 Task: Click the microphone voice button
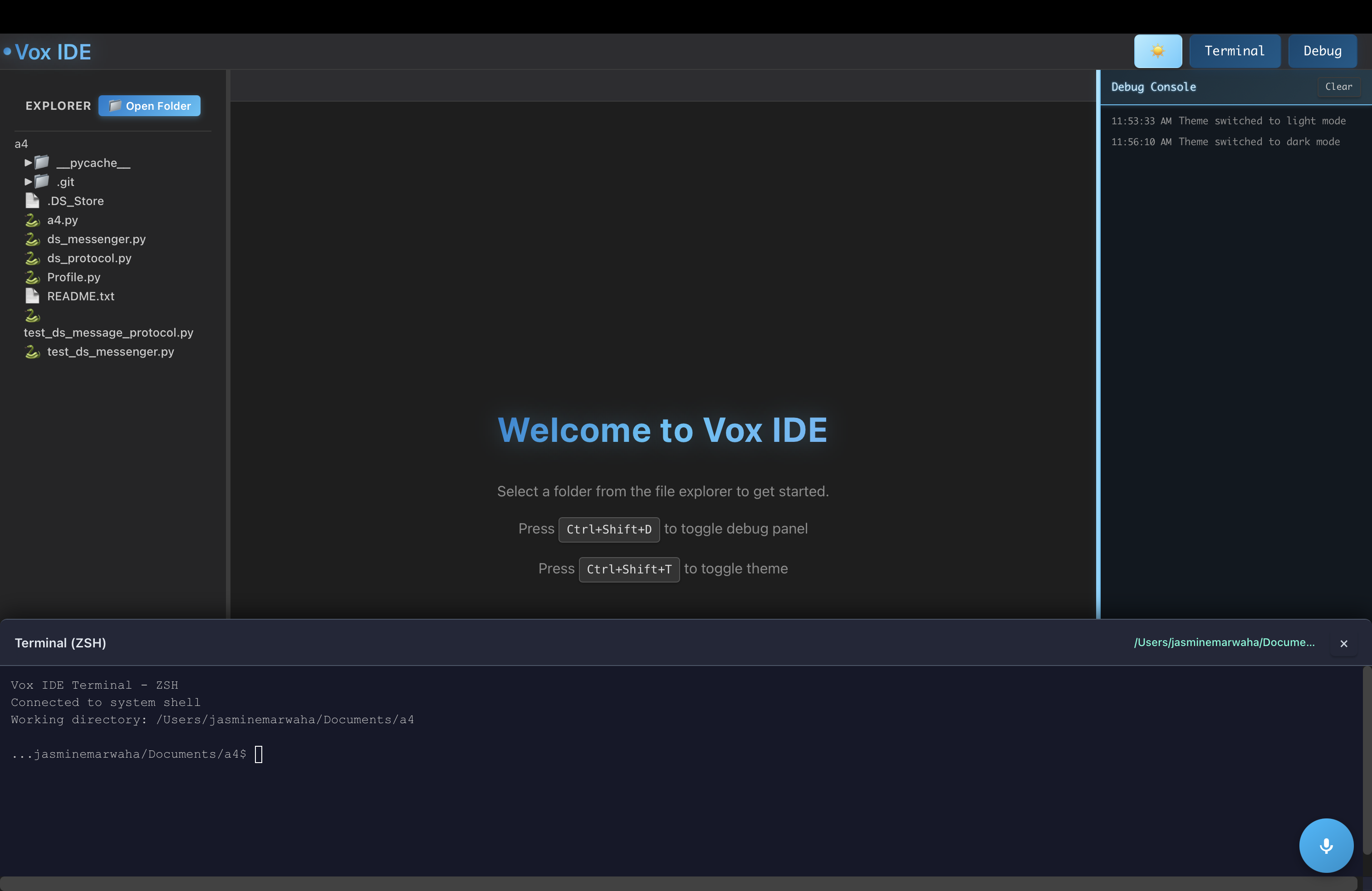coord(1326,845)
